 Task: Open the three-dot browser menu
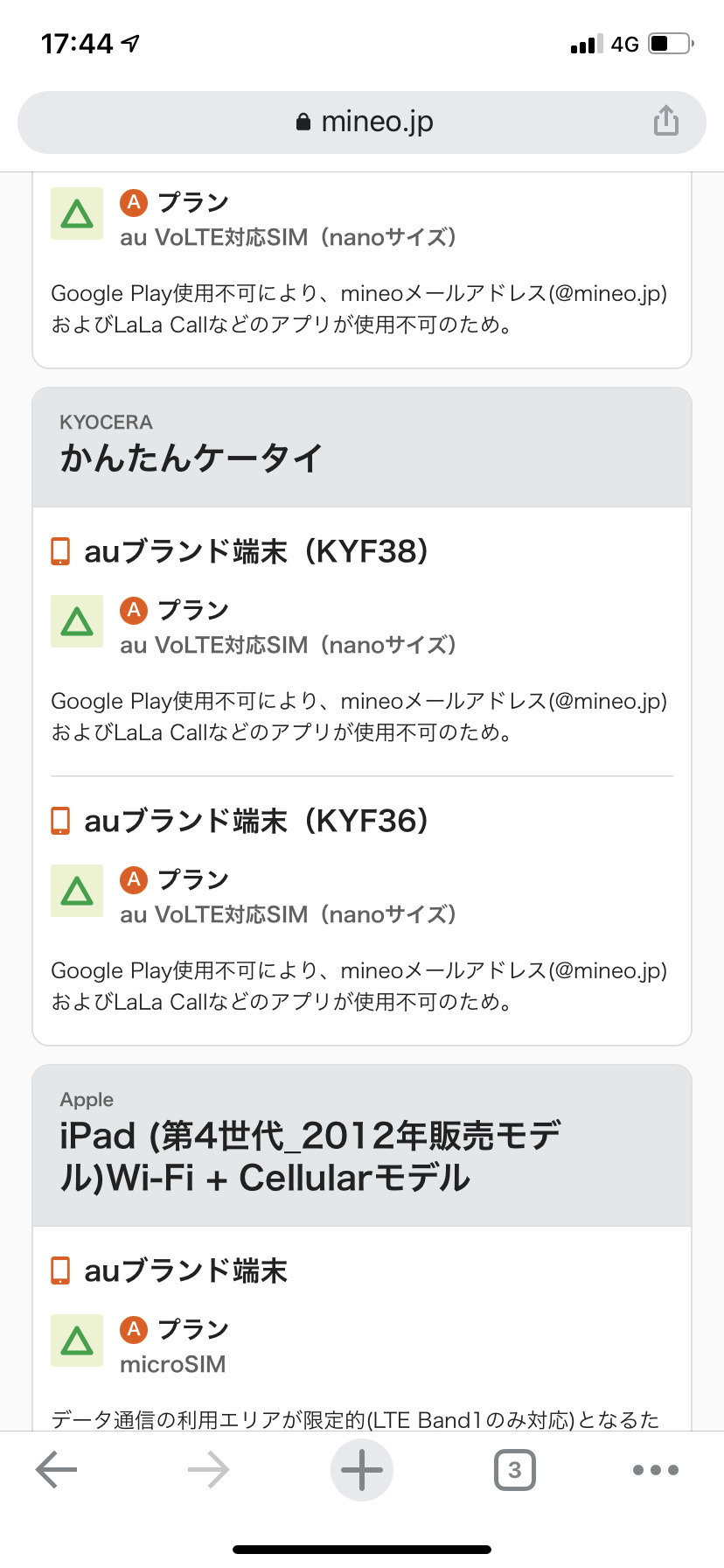pos(655,1470)
